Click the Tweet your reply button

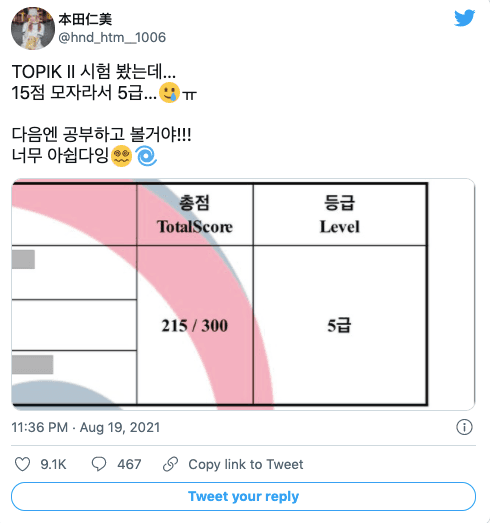click(x=243, y=496)
